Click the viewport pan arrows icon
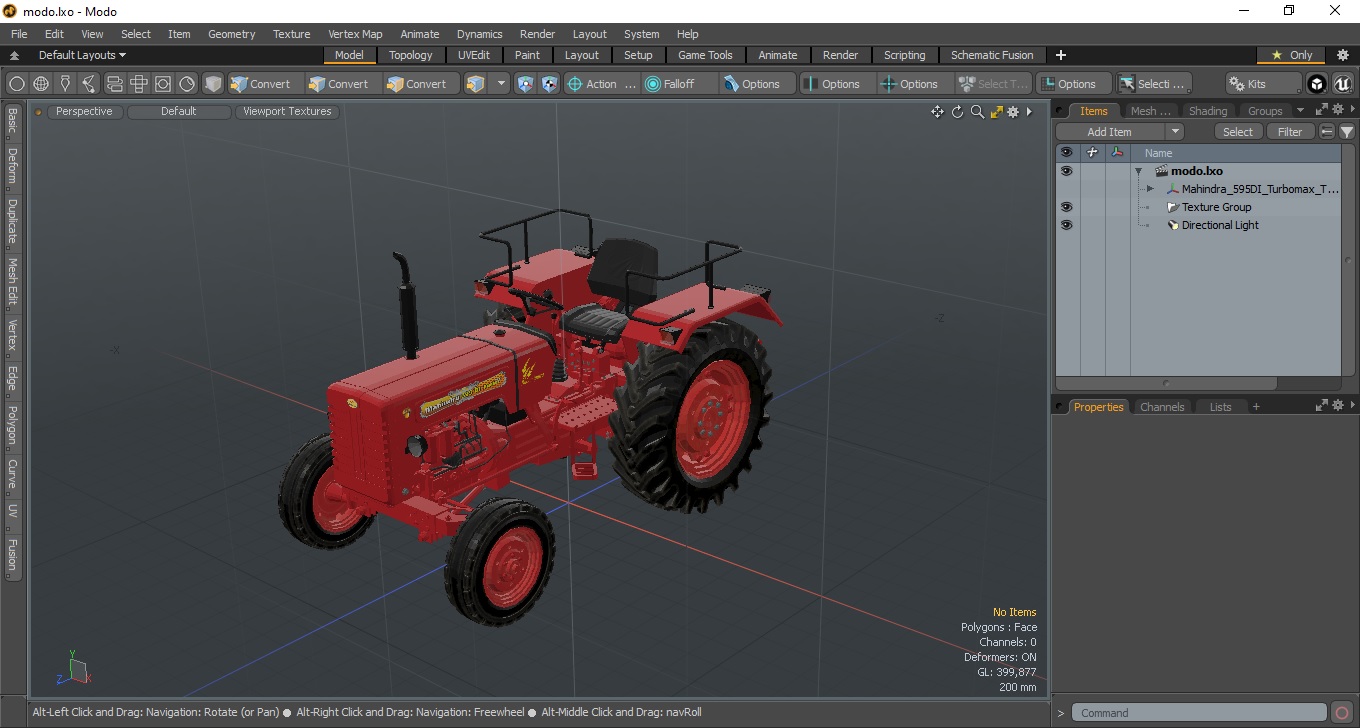The image size is (1360, 728). pos(937,112)
